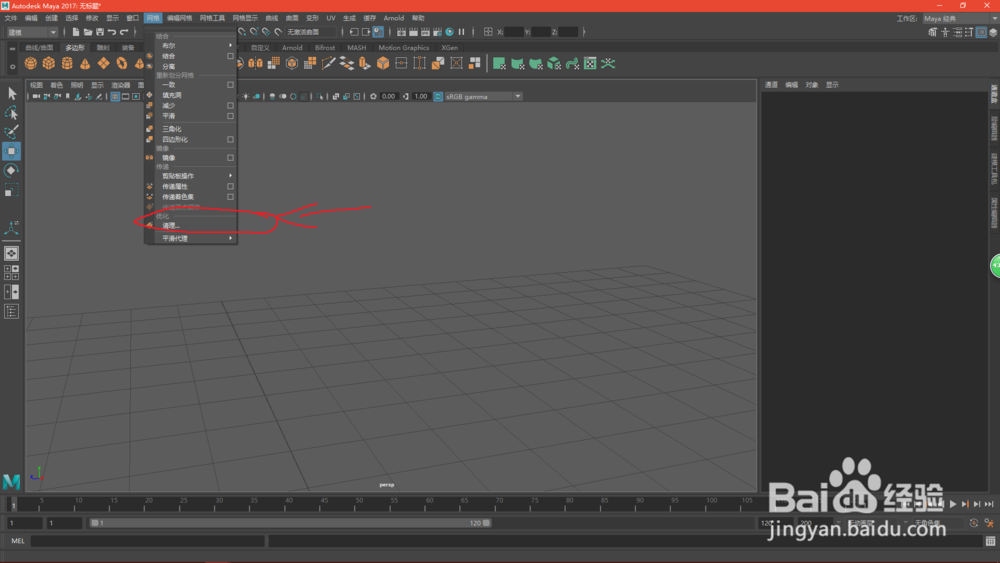Click the Multi-Cut knife shelf icon
This screenshot has width=1000, height=563.
[328, 63]
